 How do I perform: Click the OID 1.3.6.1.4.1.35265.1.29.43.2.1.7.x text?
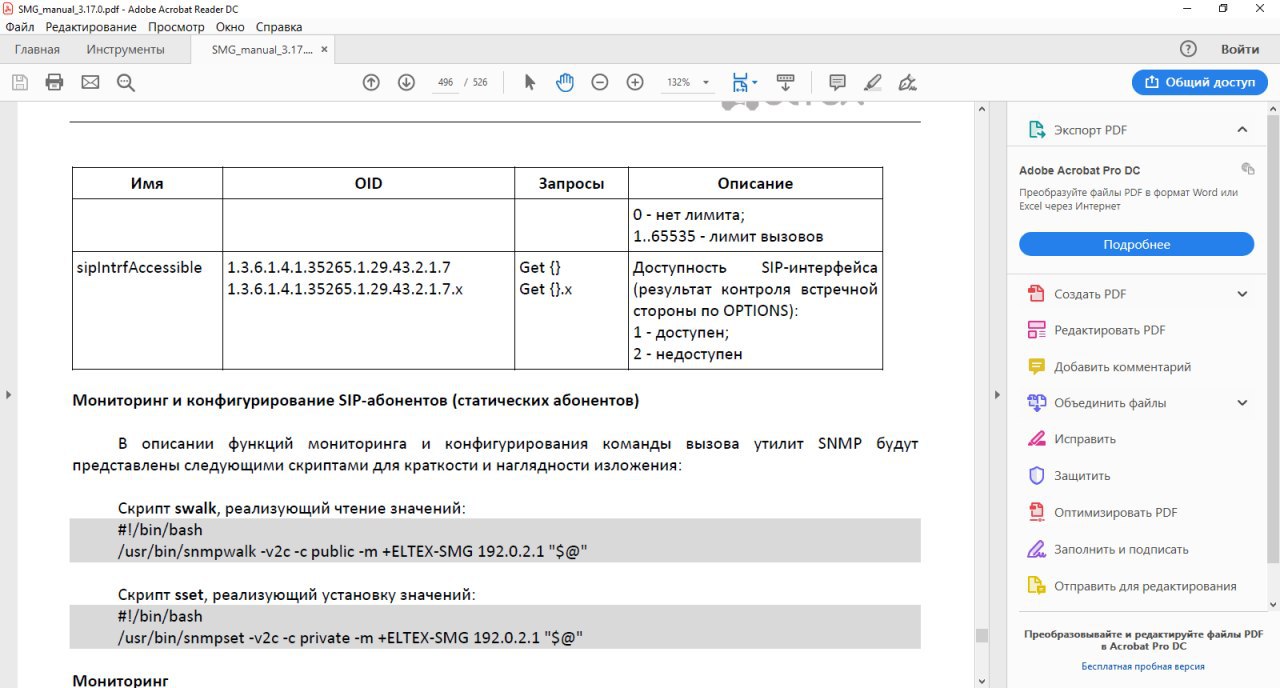[x=345, y=289]
